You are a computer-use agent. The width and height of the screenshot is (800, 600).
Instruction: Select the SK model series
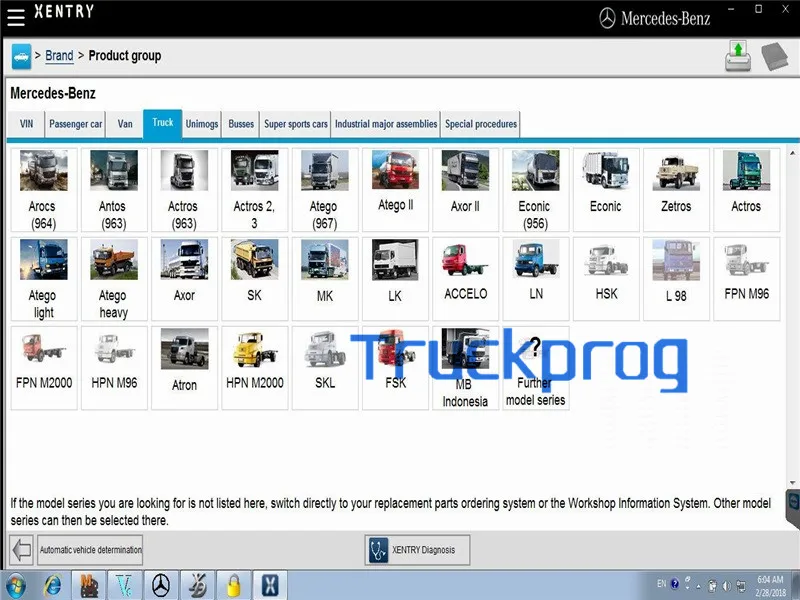click(255, 279)
